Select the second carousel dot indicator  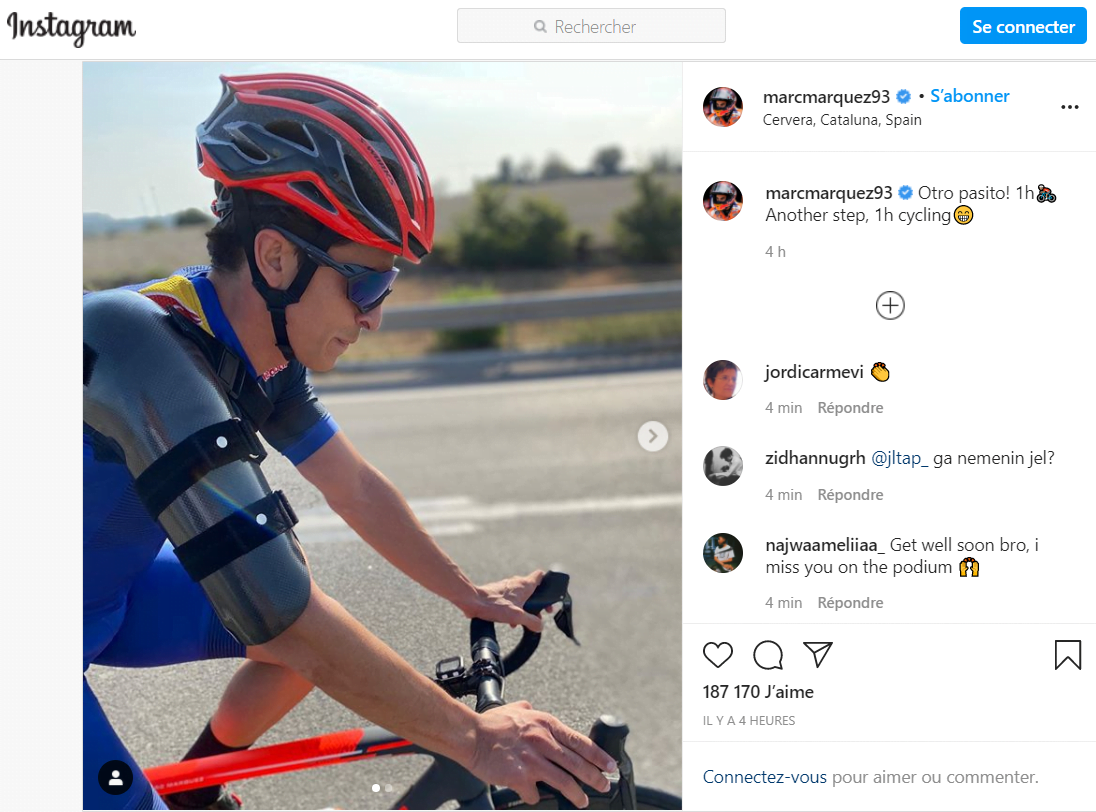[389, 788]
